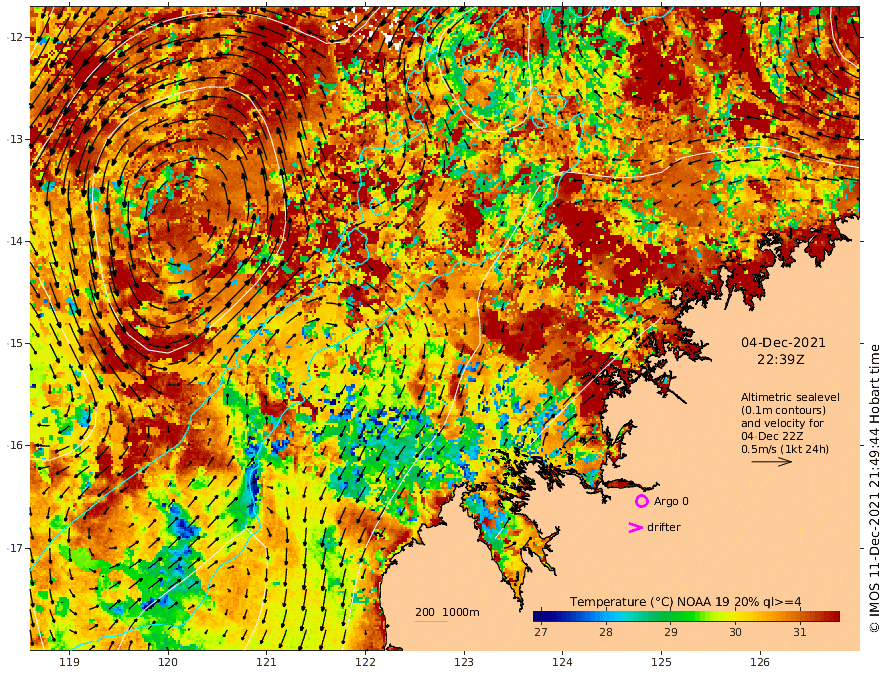Click the 30 colorbar tick value
The width and height of the screenshot is (880, 680).
coord(735,632)
